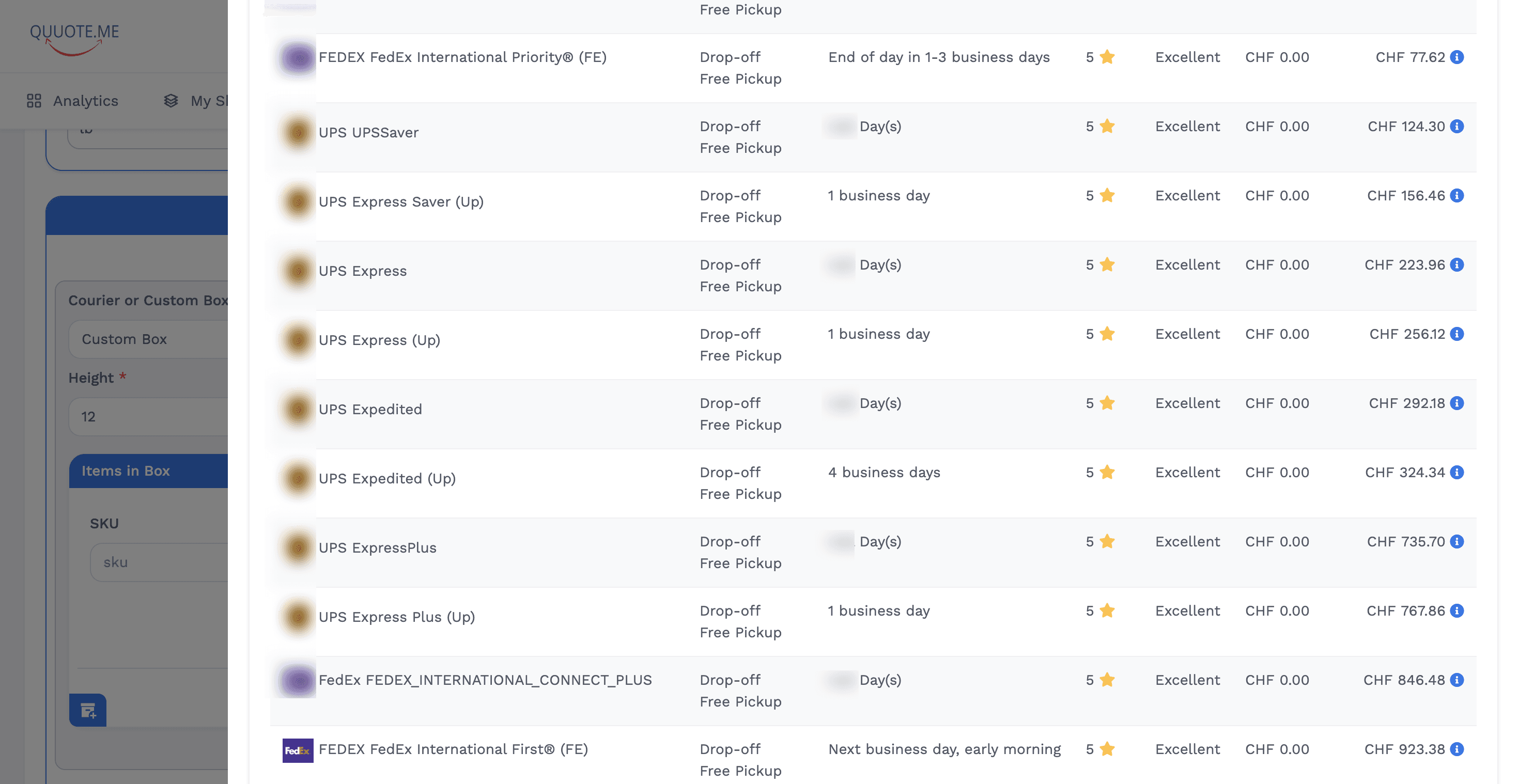Open the My Shipments menu item

(x=197, y=101)
